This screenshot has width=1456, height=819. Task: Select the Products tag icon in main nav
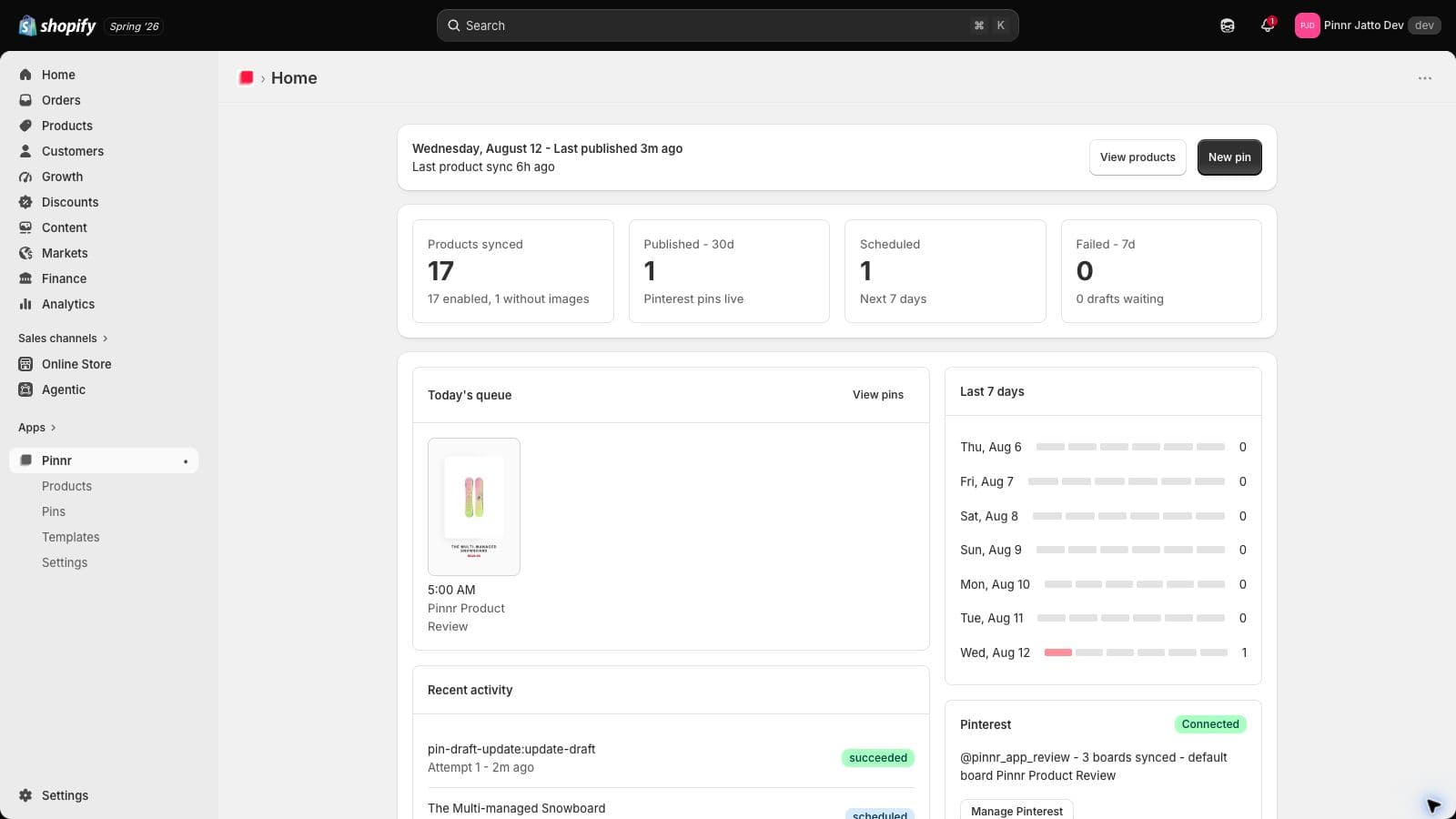tap(25, 126)
